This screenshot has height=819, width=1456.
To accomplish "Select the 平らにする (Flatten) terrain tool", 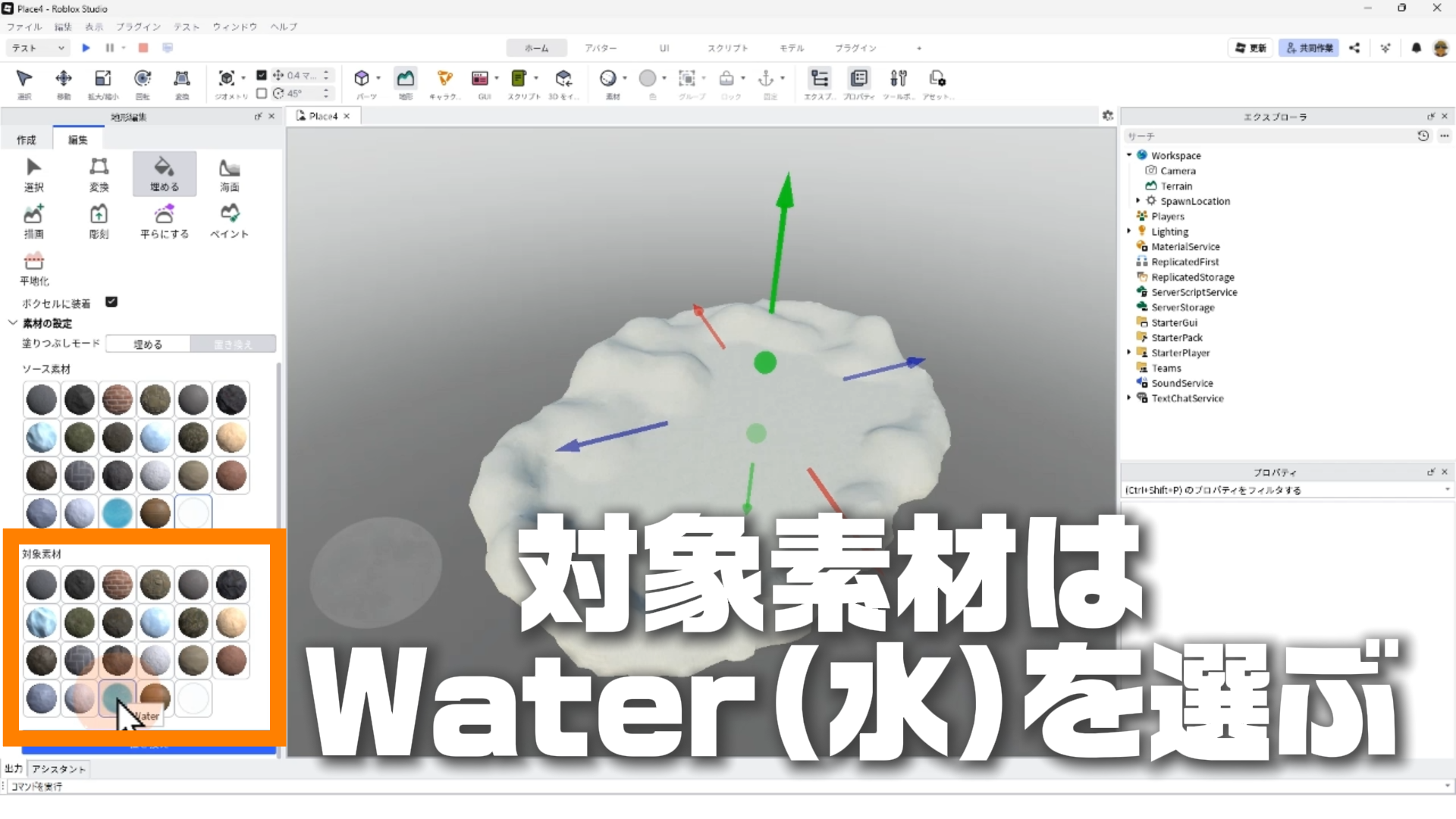I will pos(164,221).
